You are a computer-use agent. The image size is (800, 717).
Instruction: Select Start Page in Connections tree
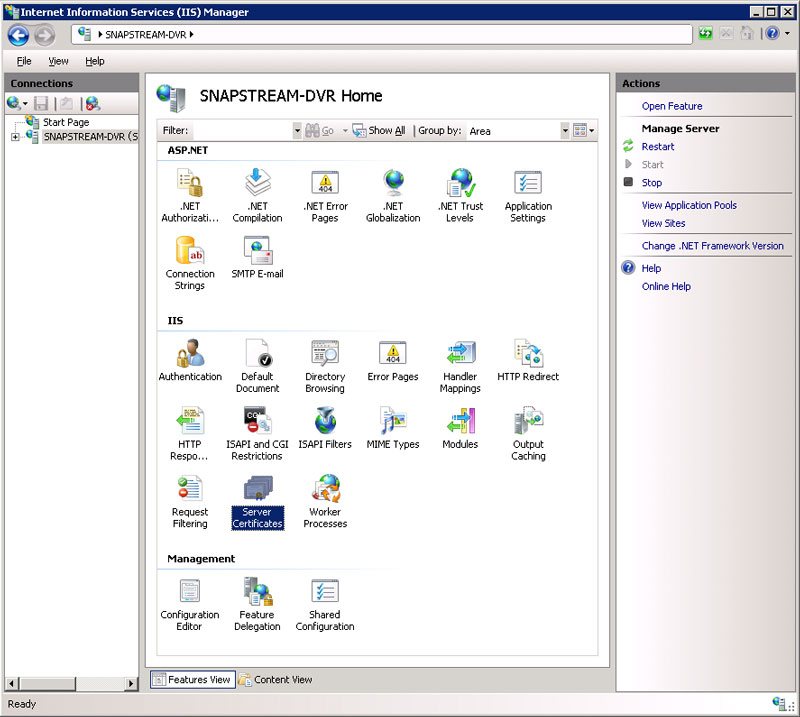(66, 122)
